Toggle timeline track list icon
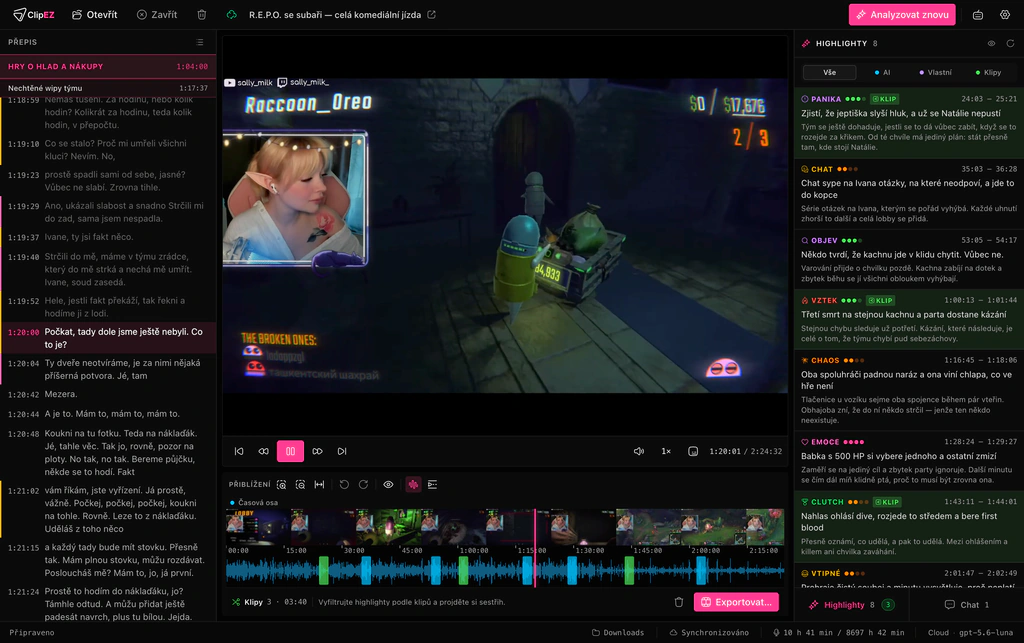This screenshot has width=1024, height=643. [432, 484]
